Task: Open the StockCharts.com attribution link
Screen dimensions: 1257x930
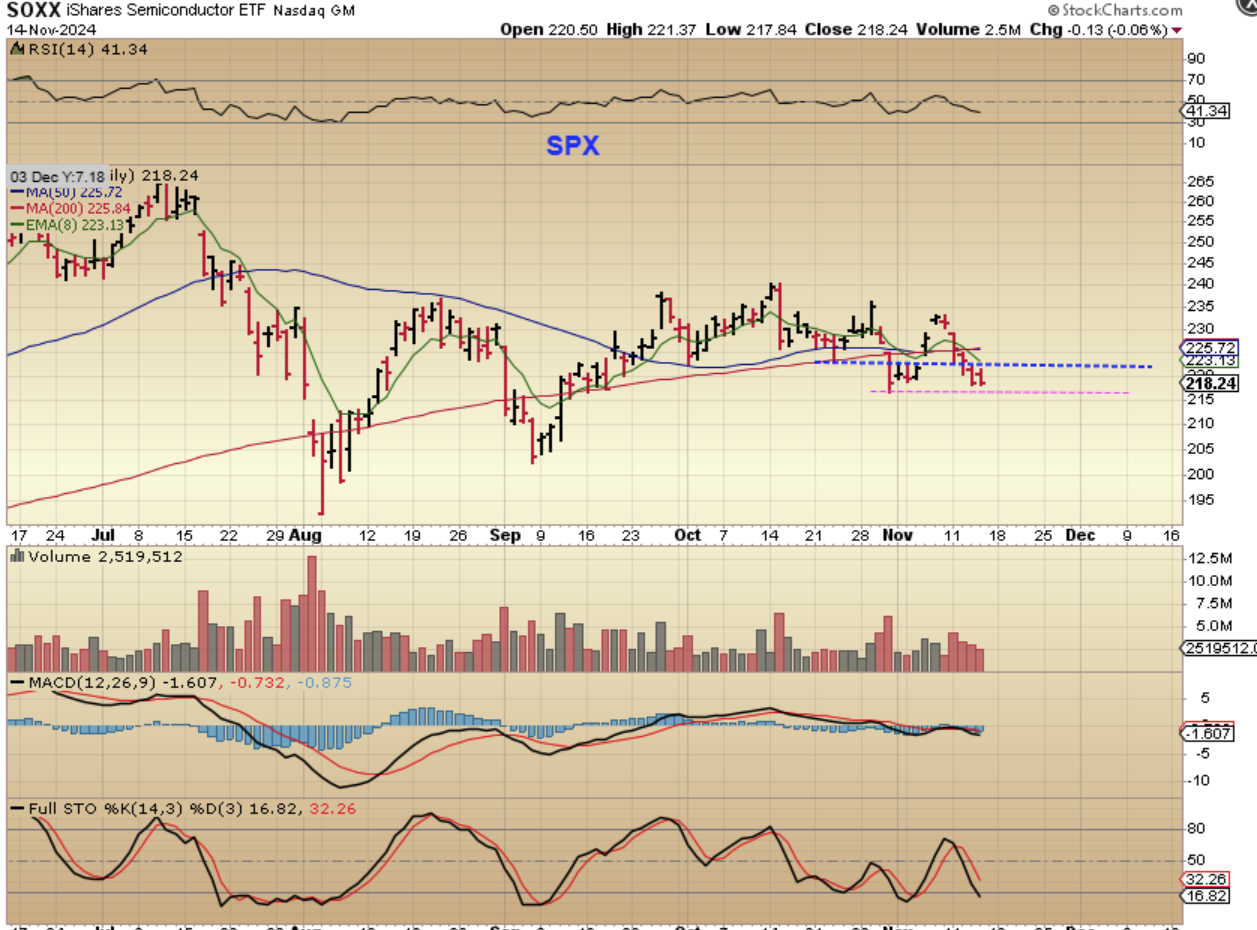Action: [1124, 10]
